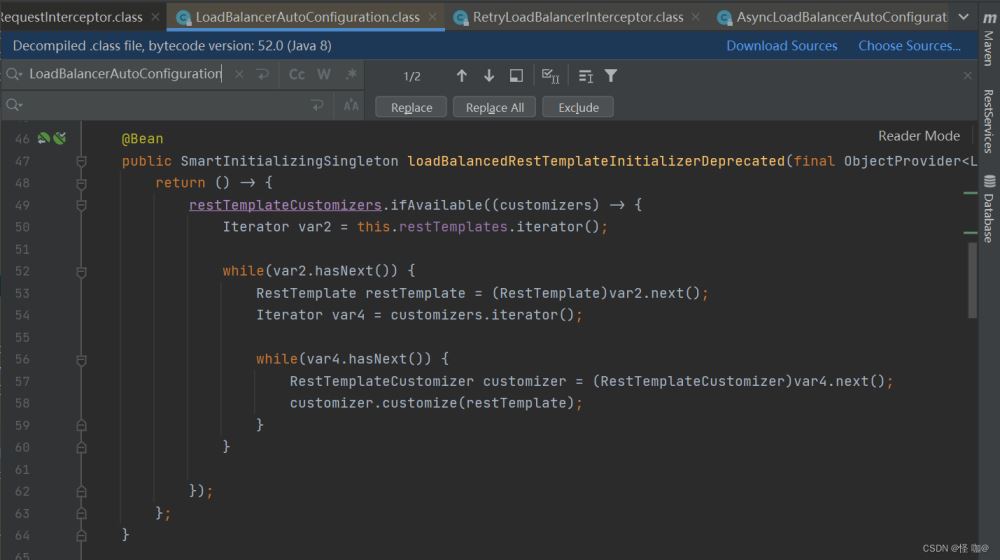The image size is (1000, 560).
Task: Open the editor tabs list dropdown chevron
Action: [963, 17]
